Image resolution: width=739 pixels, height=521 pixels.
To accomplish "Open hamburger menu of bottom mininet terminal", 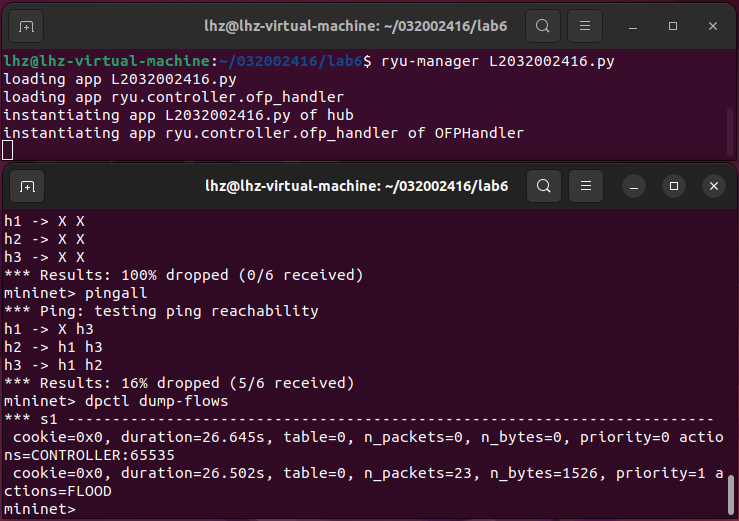I will pos(587,186).
